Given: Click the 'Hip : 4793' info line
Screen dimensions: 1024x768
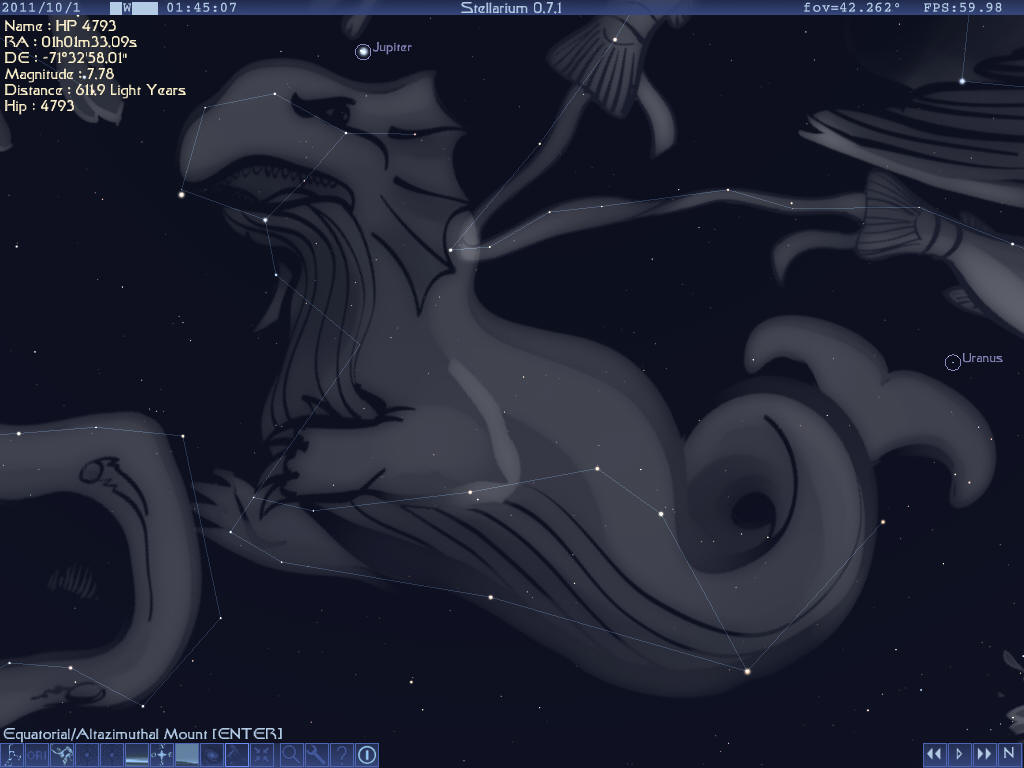Looking at the screenshot, I should (x=39, y=106).
